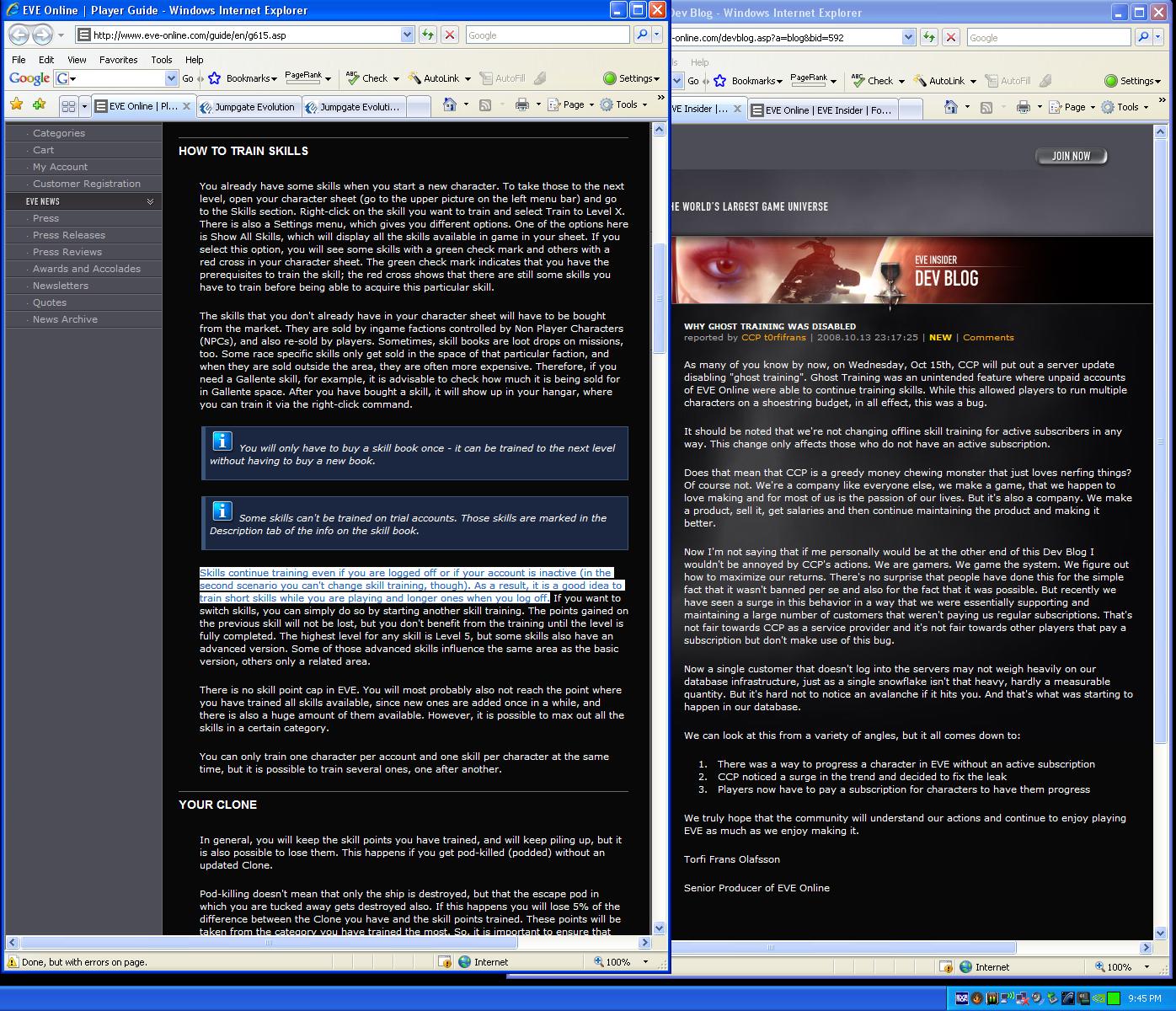Screen dimensions: 1176x1011
Task: Click the Home icon in Dev Blog window
Action: tap(951, 107)
